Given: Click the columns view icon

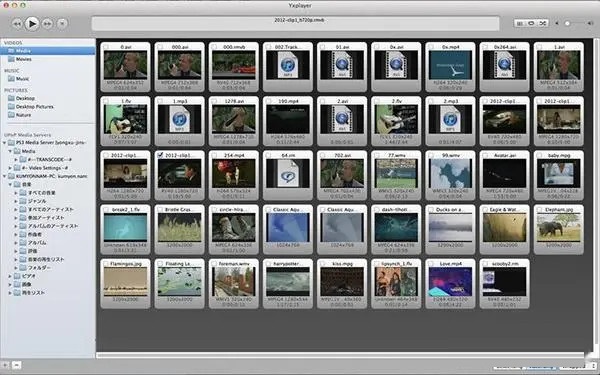Looking at the screenshot, I should [x=520, y=23].
